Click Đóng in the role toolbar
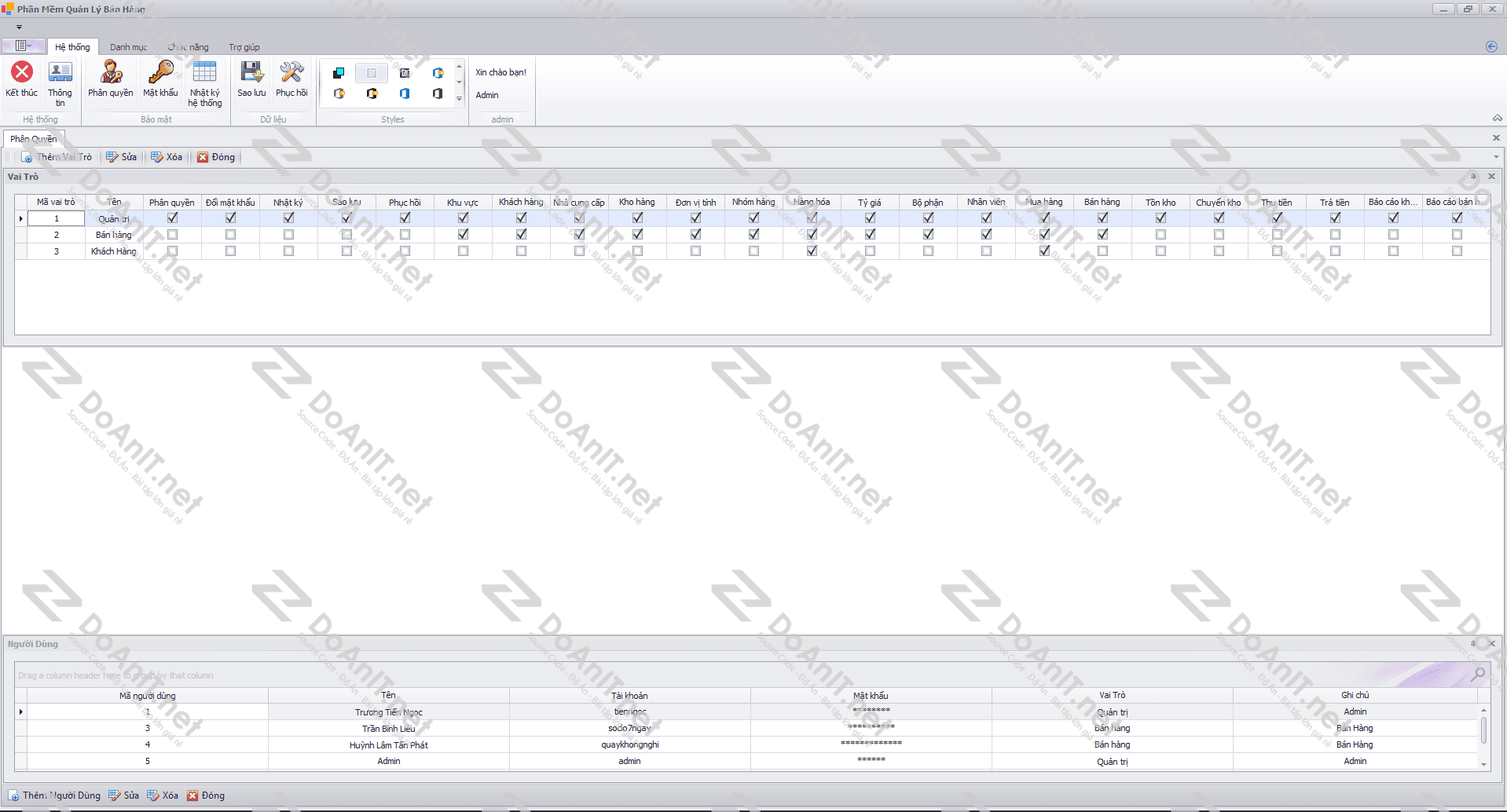 tap(216, 157)
